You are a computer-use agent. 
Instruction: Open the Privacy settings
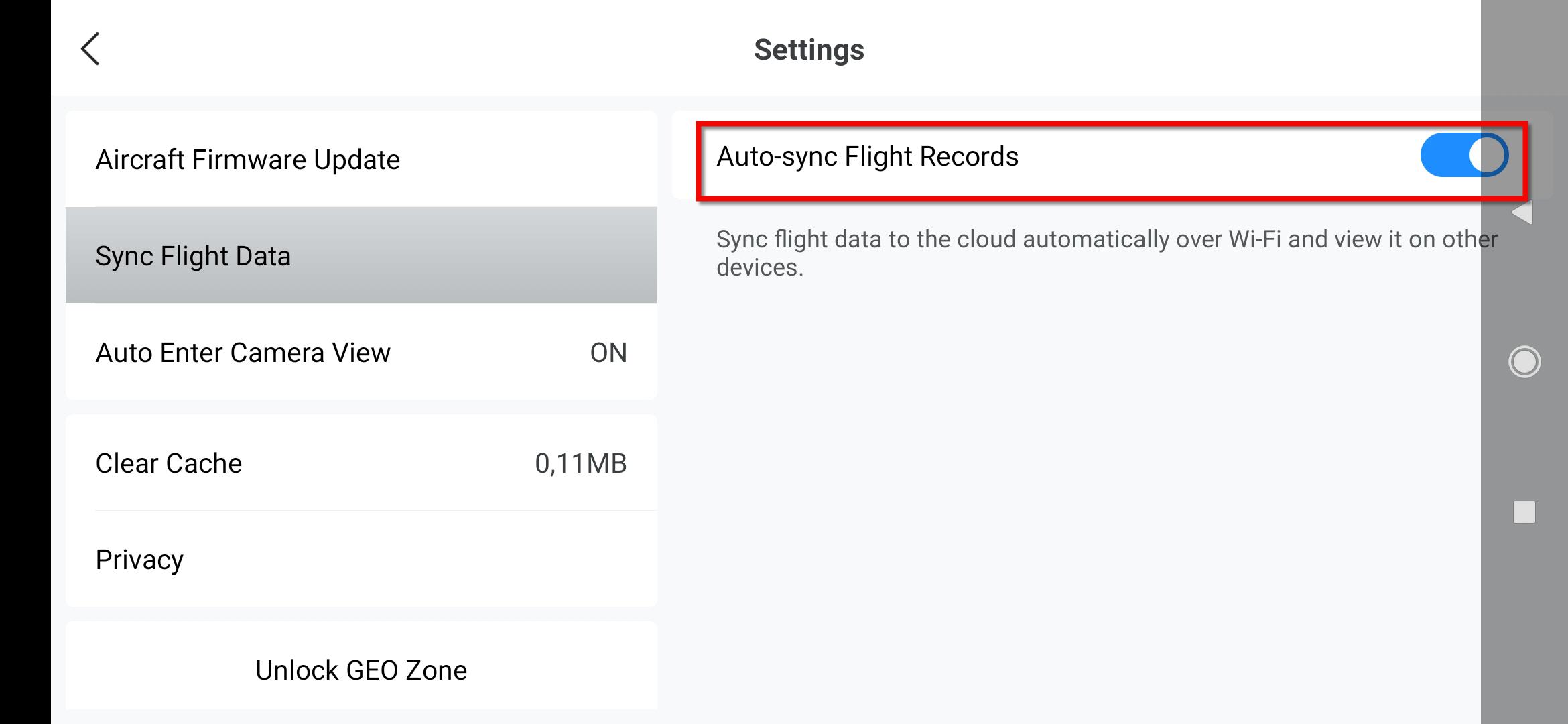point(139,560)
